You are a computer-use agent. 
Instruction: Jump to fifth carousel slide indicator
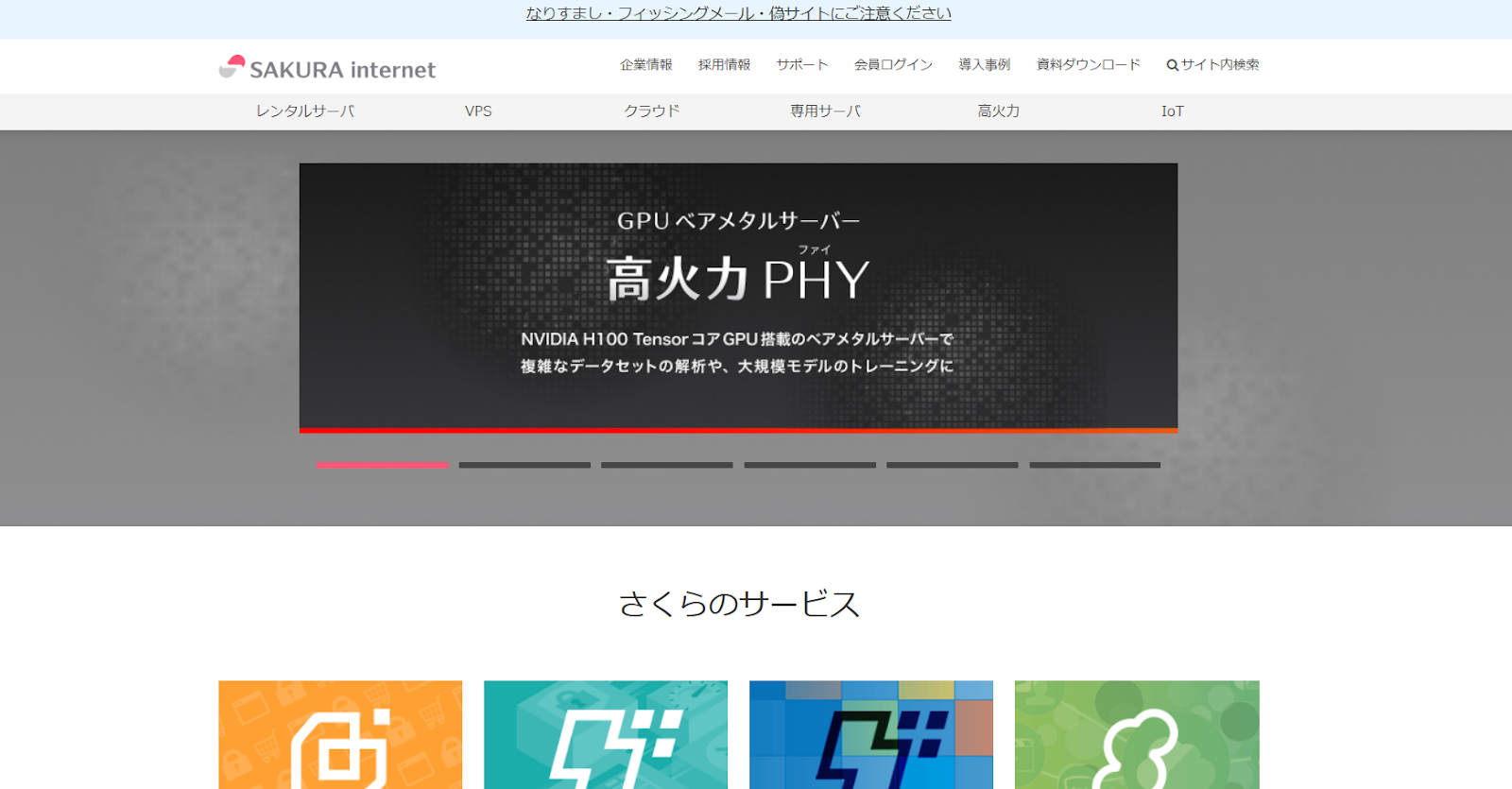tap(953, 465)
